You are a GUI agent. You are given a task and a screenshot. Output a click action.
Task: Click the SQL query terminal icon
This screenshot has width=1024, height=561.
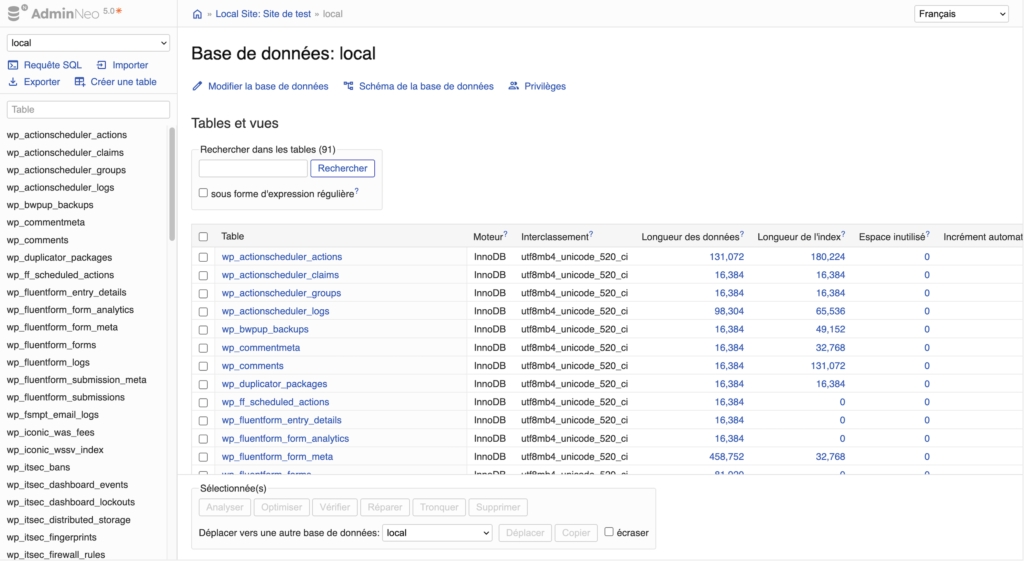13,65
